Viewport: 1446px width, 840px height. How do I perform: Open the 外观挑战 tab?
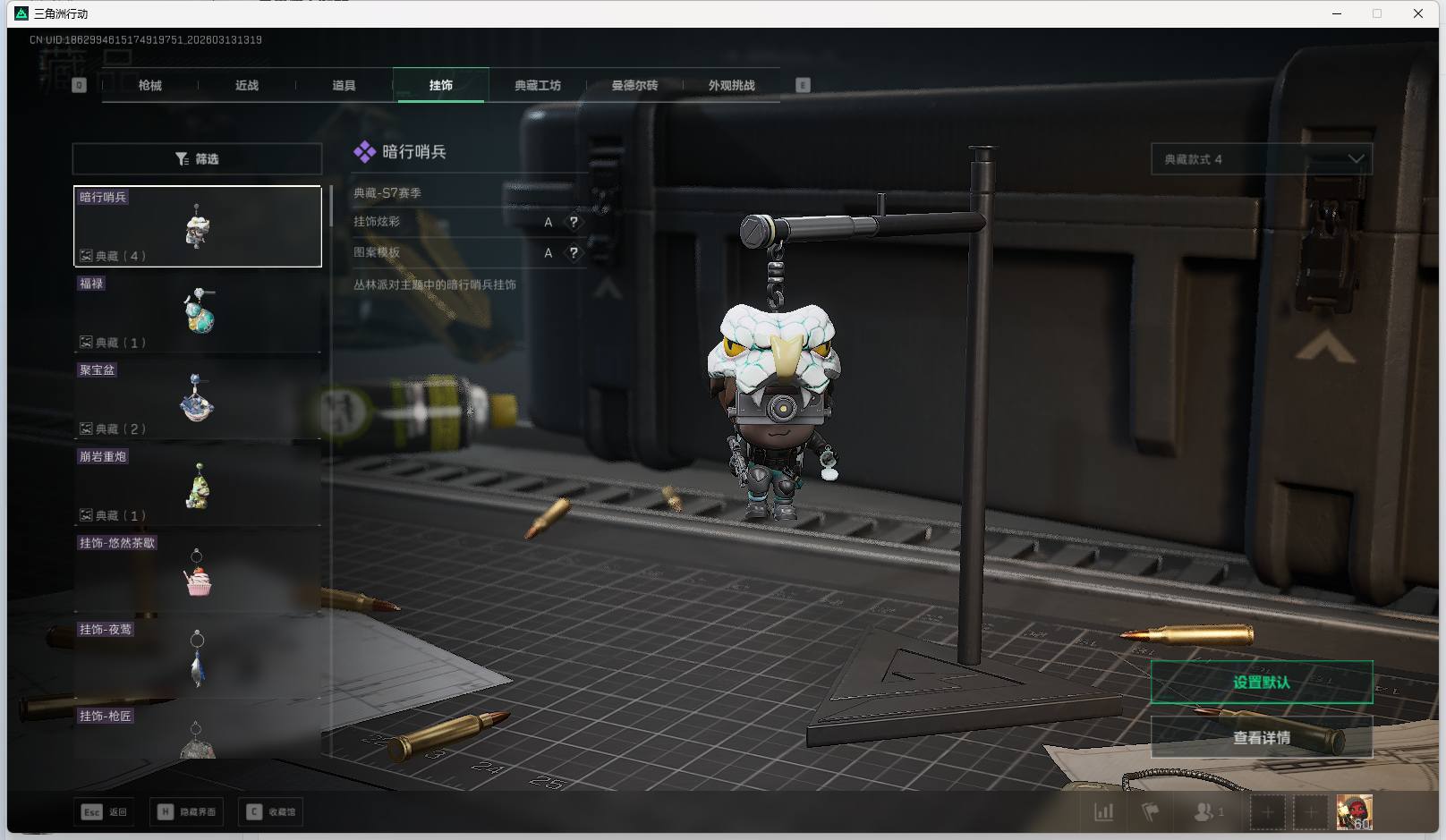point(732,85)
